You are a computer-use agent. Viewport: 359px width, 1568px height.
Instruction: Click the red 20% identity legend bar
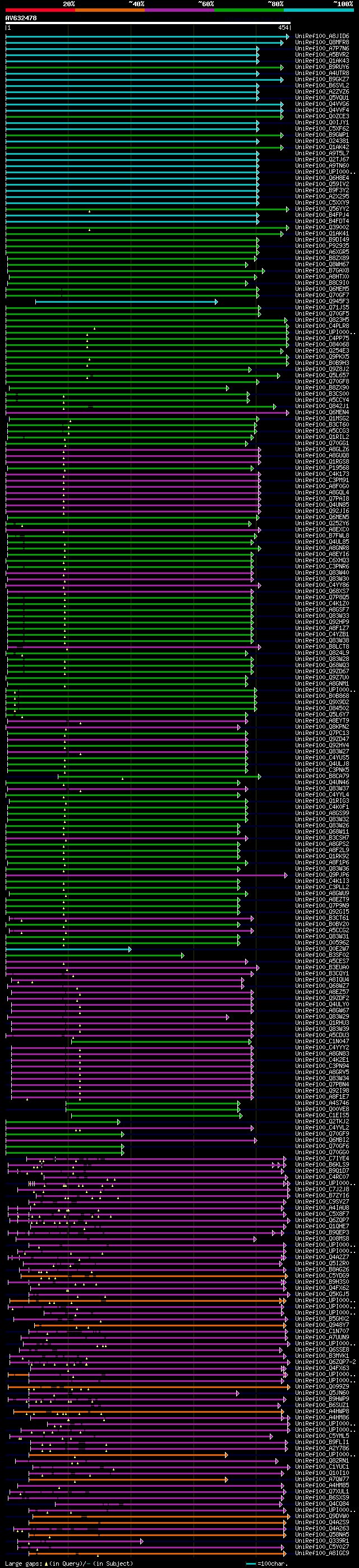tap(40, 10)
